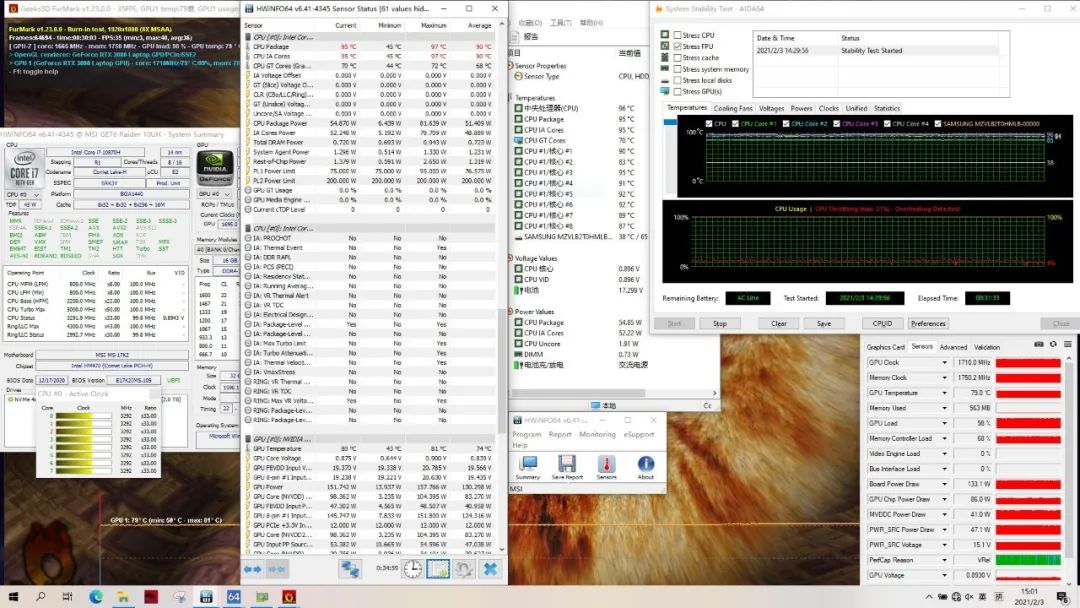
Task: Uncheck the Stress FPU option
Action: pos(678,47)
